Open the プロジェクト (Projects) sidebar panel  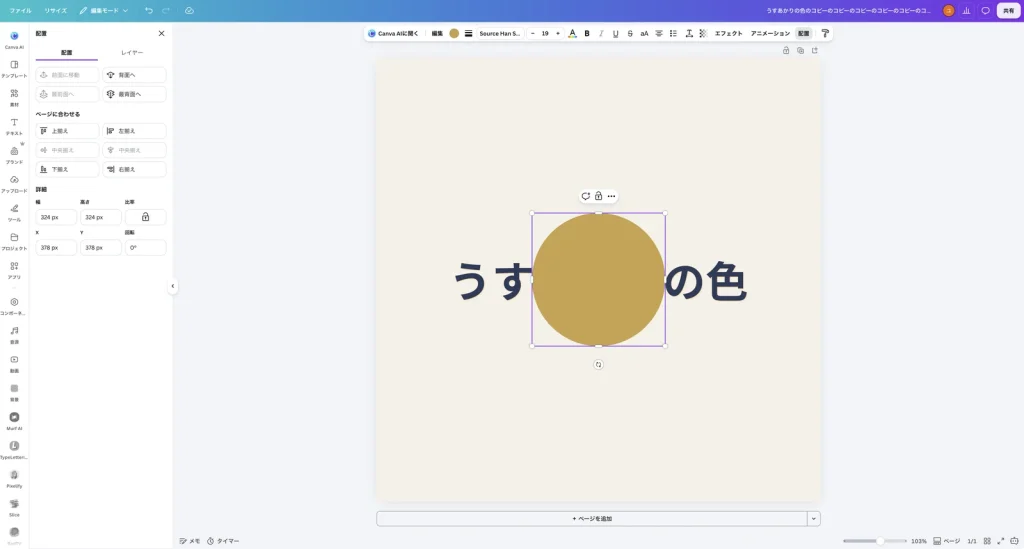tap(14, 241)
